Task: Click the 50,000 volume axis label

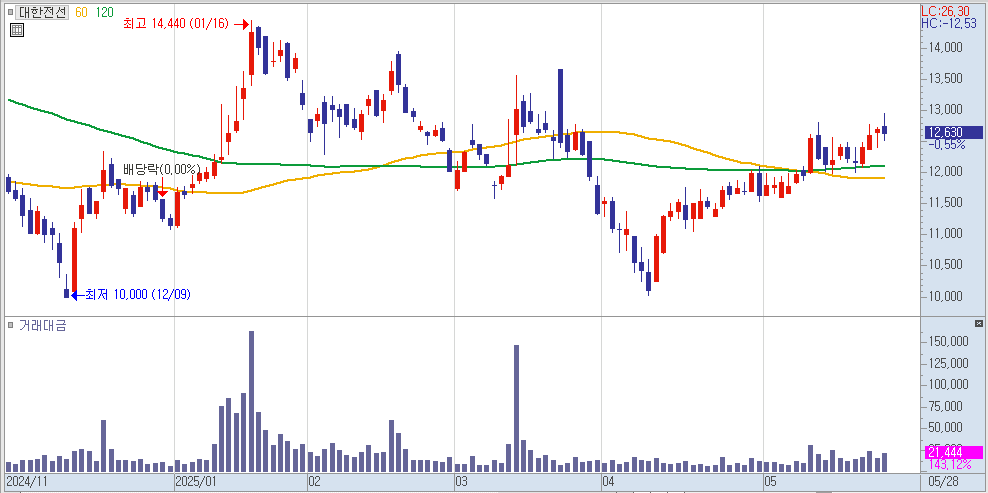Action: [x=947, y=428]
